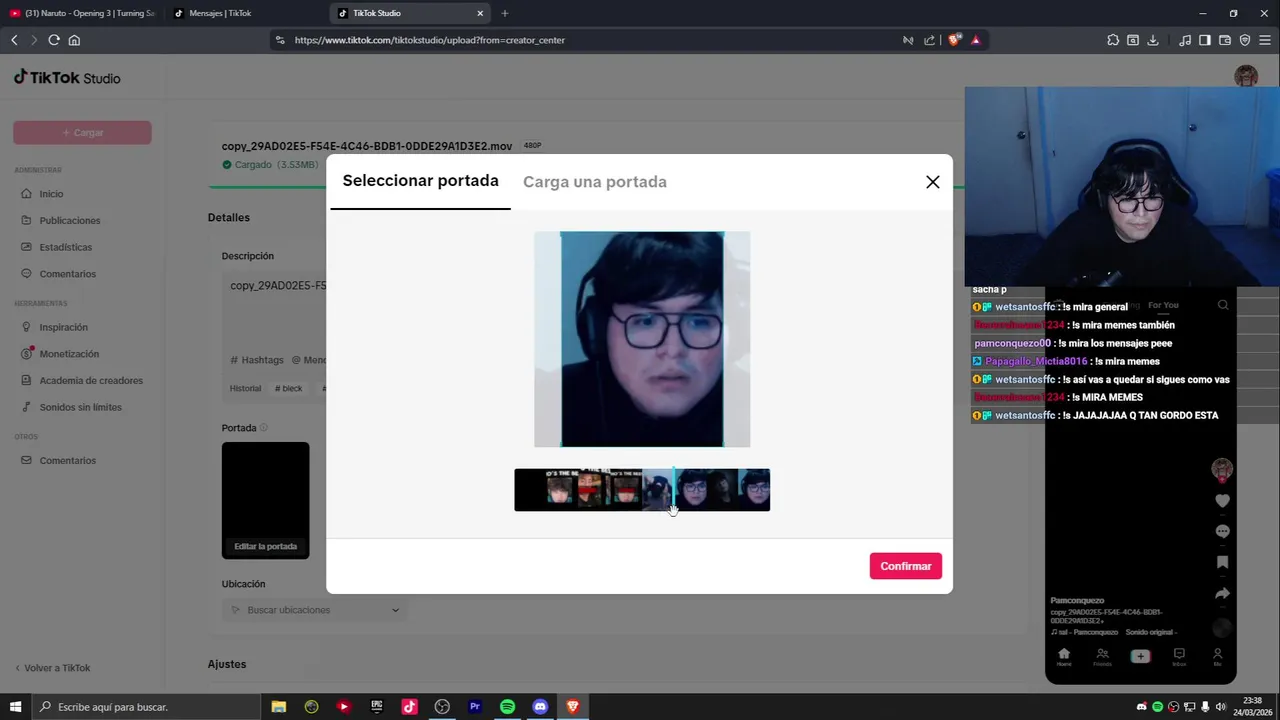Click the bookmark icon in phone preview
The height and width of the screenshot is (720, 1280).
[1222, 563]
